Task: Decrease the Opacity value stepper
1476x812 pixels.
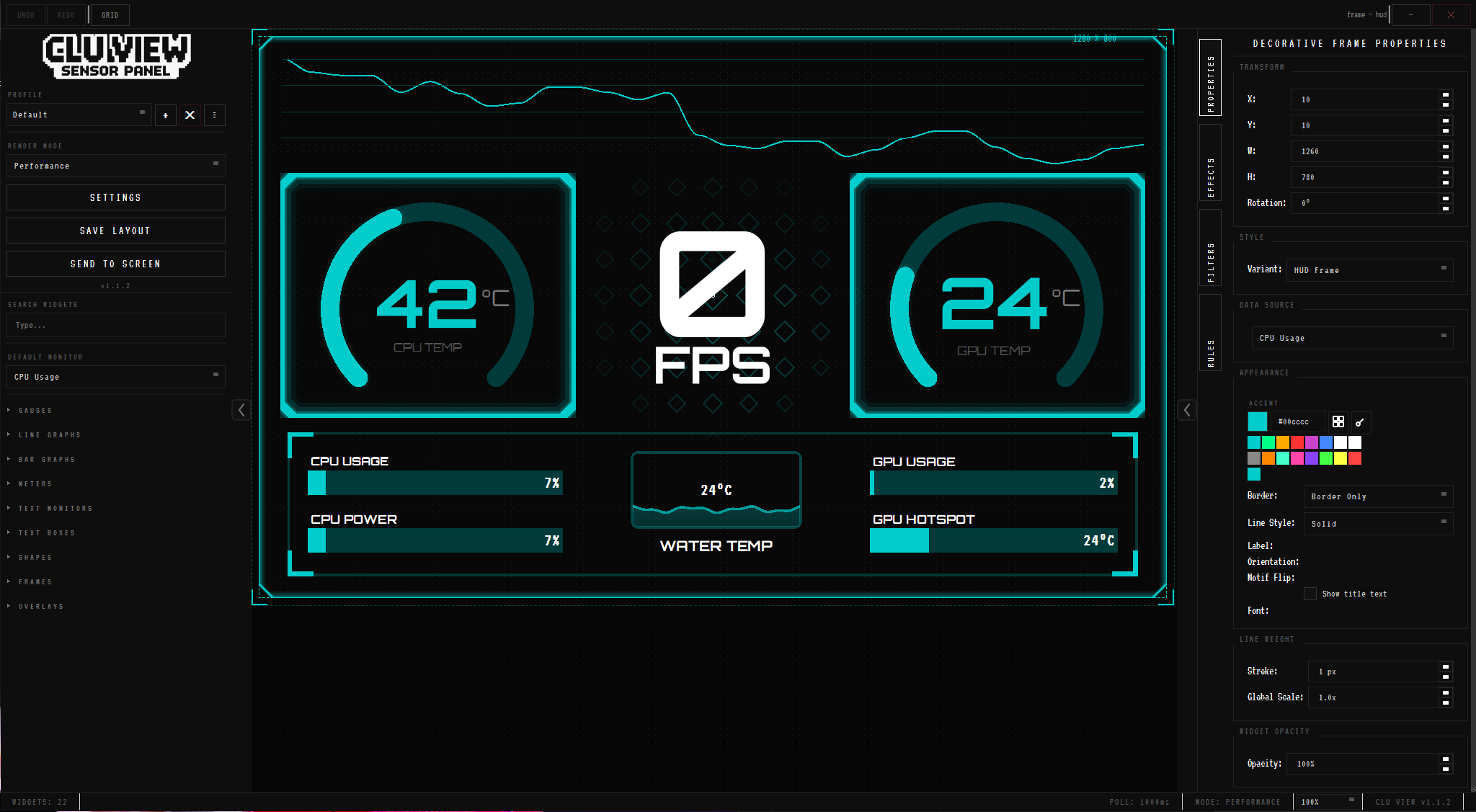Action: tap(1446, 769)
